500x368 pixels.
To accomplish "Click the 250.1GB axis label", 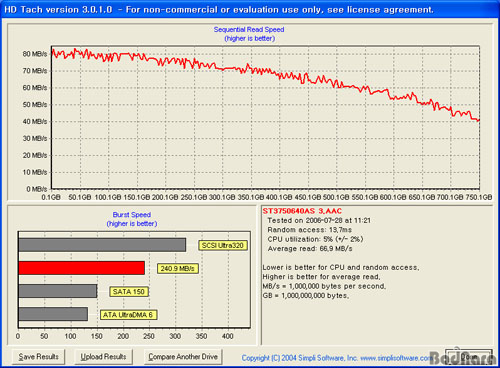I will (x=194, y=197).
